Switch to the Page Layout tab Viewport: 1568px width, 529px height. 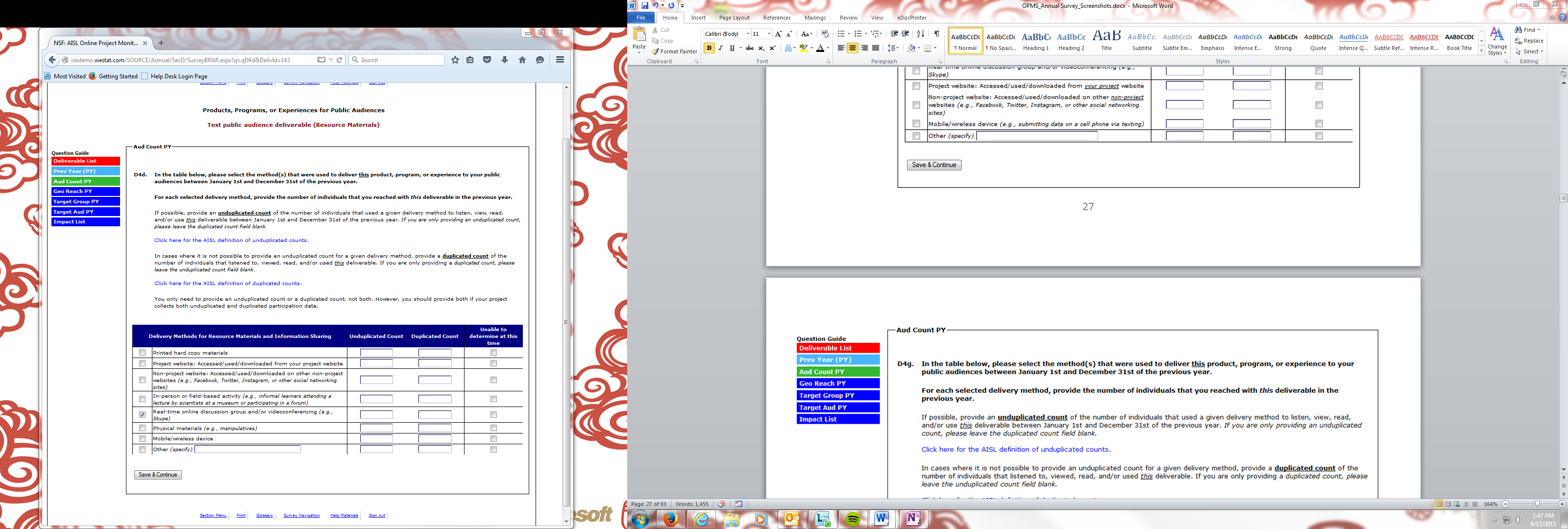pyautogui.click(x=734, y=18)
